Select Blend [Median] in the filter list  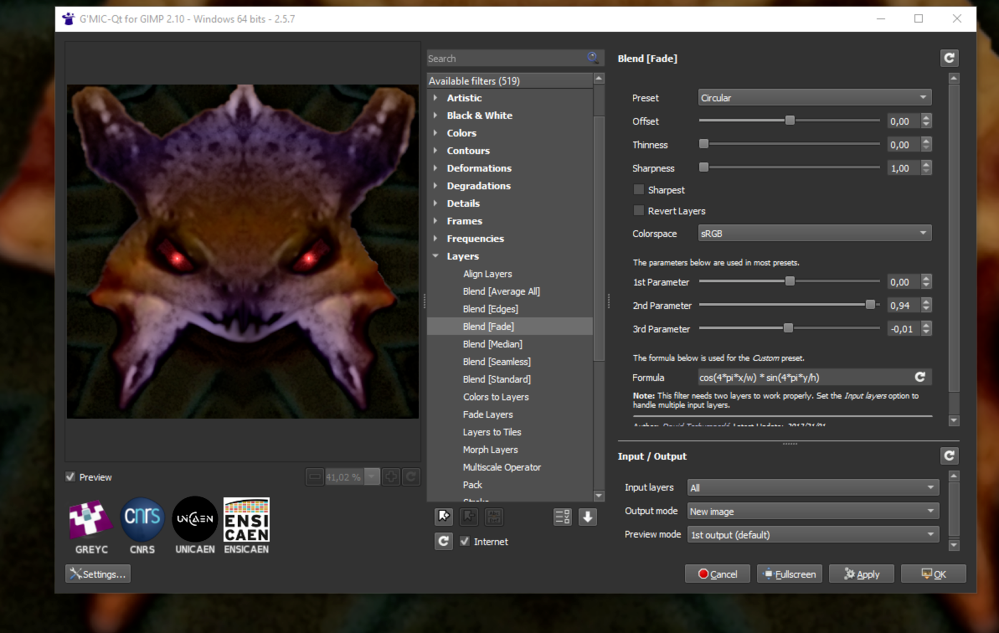click(x=492, y=344)
